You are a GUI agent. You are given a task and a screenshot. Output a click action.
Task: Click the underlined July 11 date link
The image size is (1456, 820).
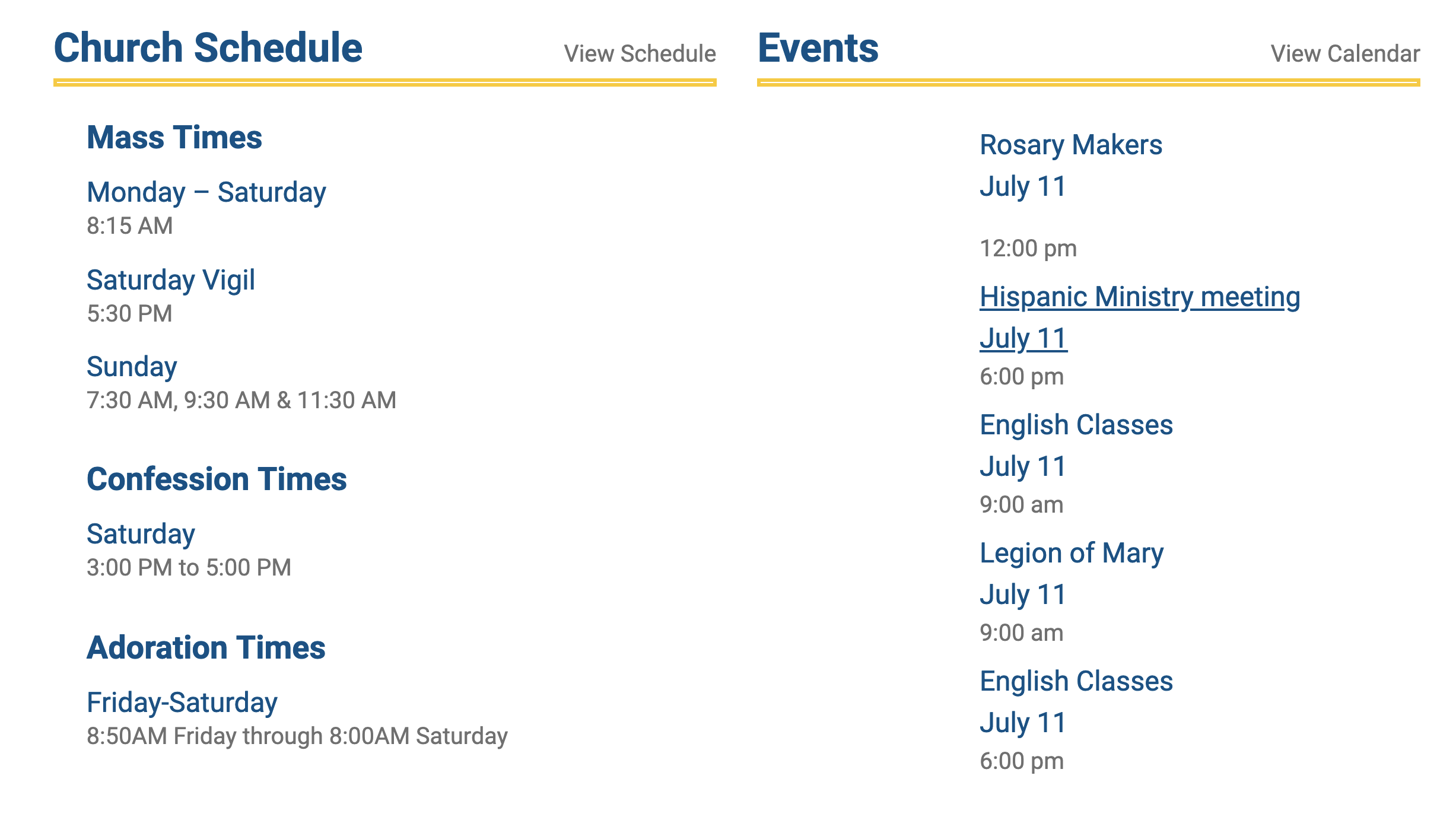pos(1023,338)
